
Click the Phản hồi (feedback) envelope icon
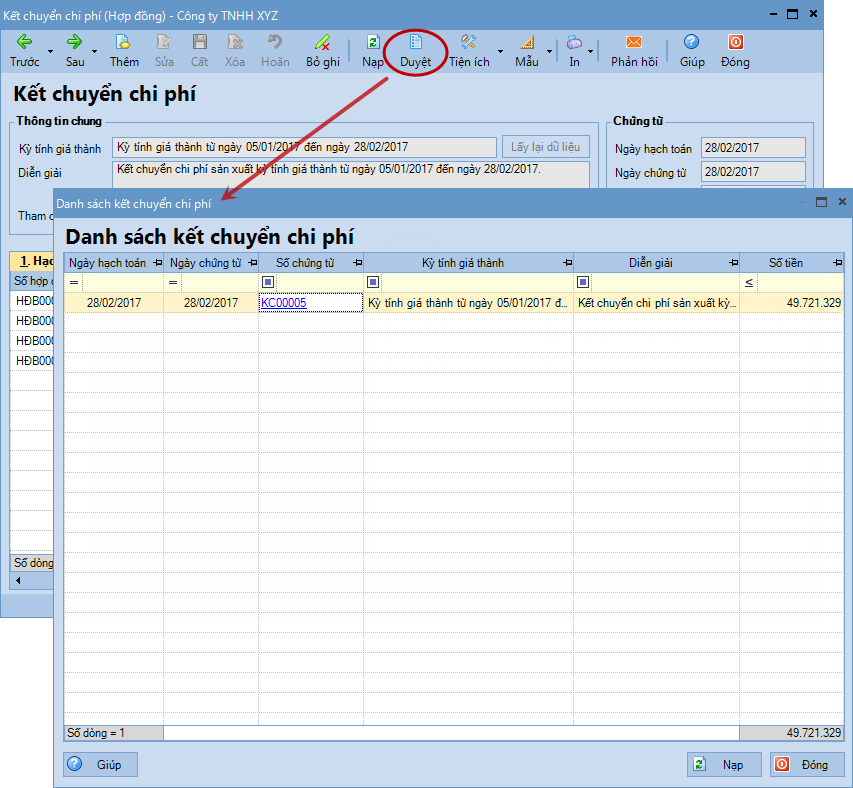(x=634, y=42)
